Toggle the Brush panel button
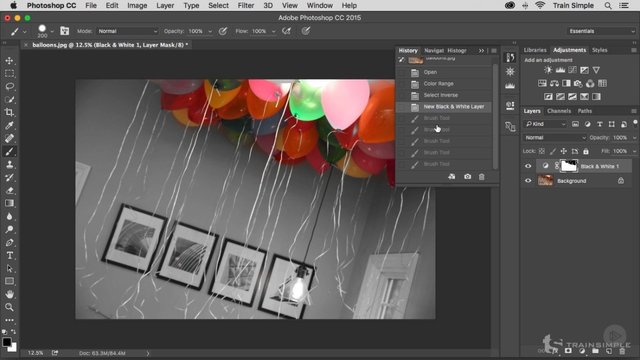 coord(64,31)
